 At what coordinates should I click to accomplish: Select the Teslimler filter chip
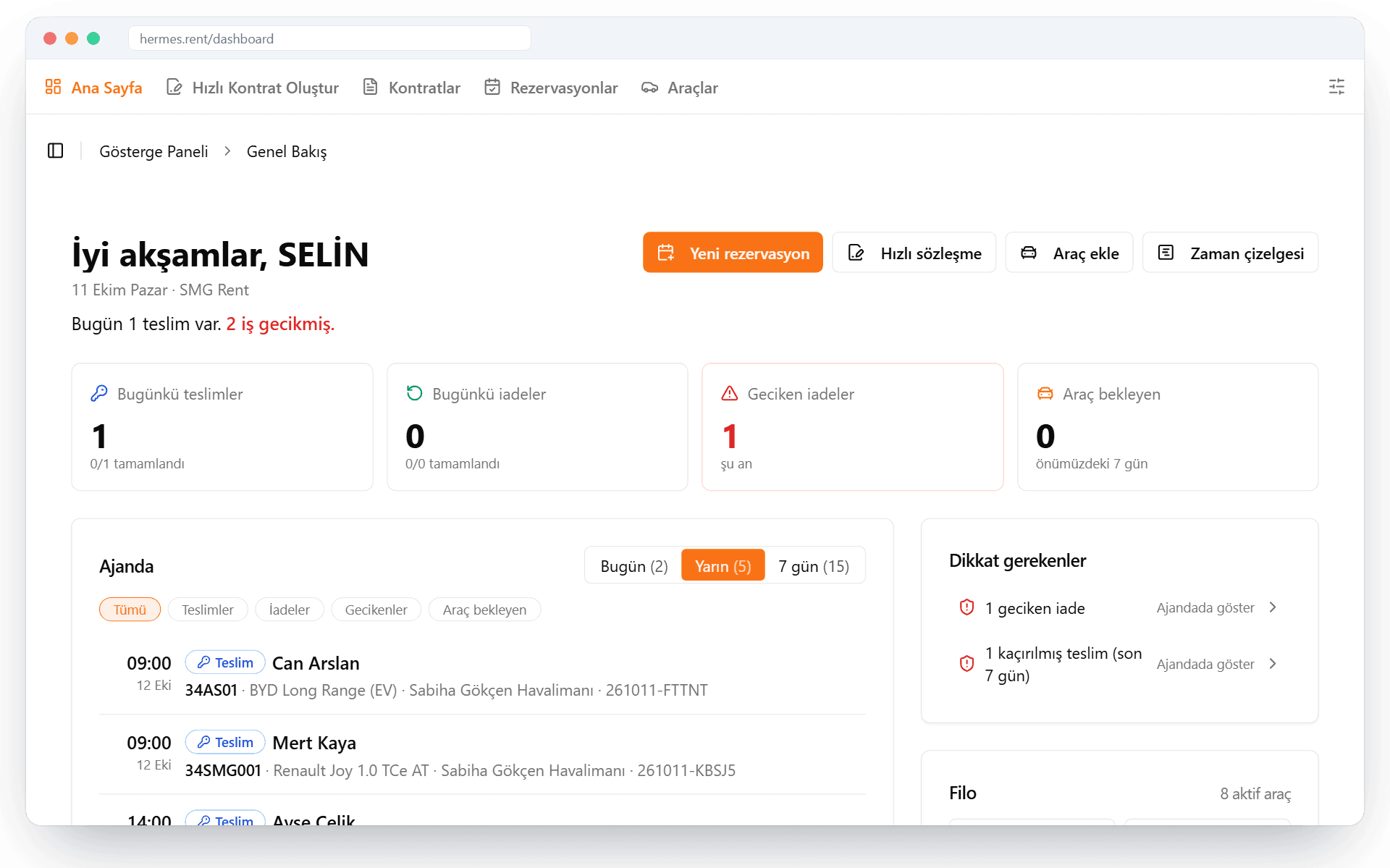(208, 610)
